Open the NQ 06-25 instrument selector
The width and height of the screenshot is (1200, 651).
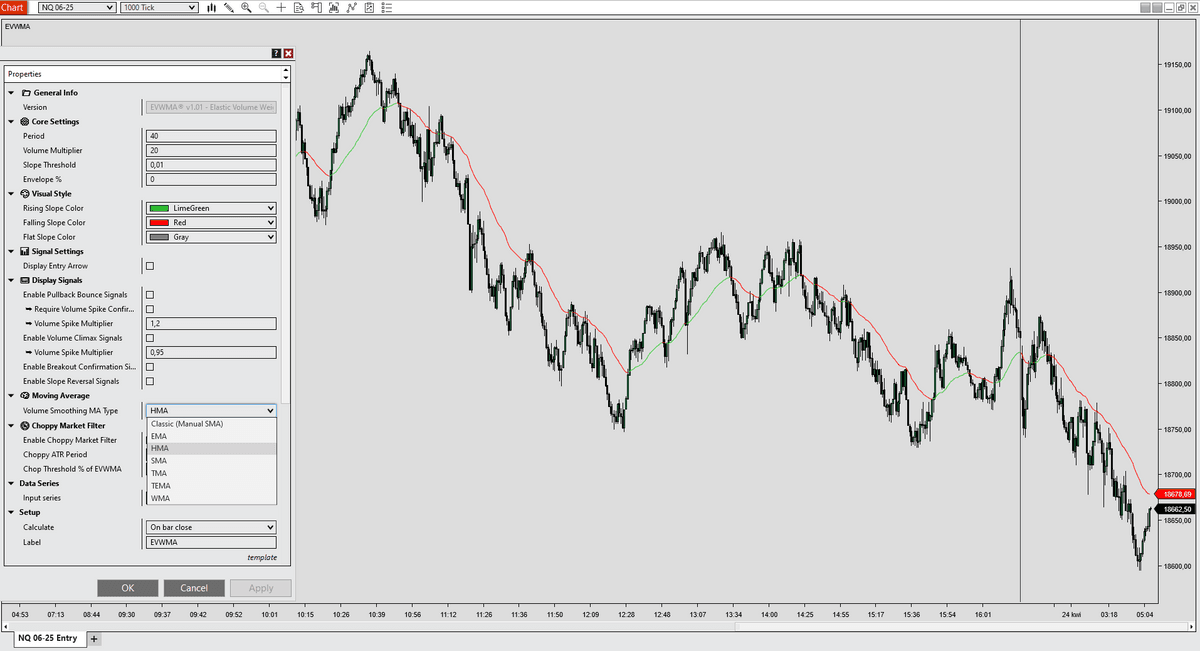click(77, 8)
